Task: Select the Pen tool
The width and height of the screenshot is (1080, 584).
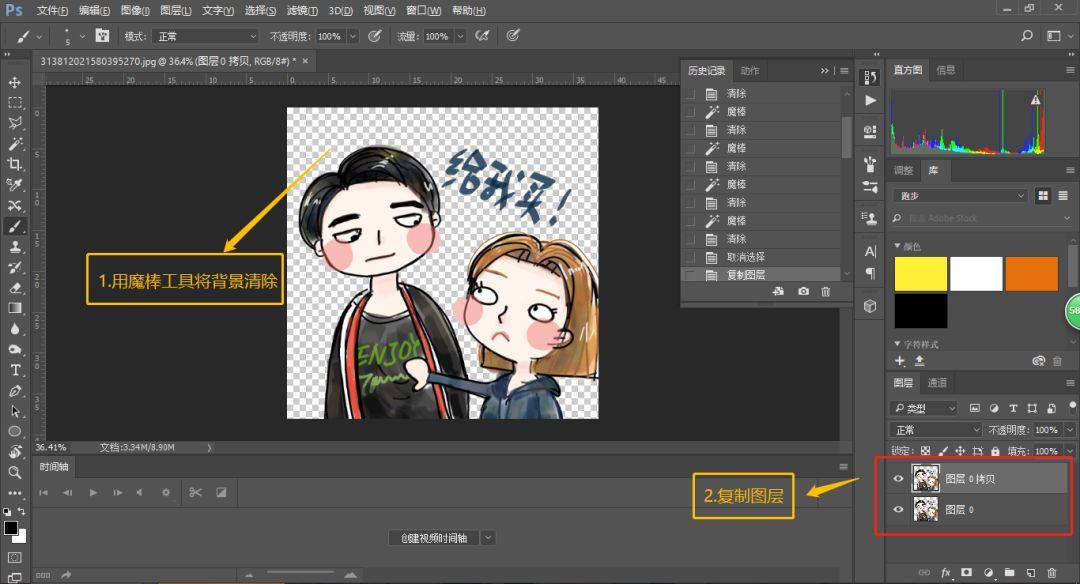Action: (14, 391)
